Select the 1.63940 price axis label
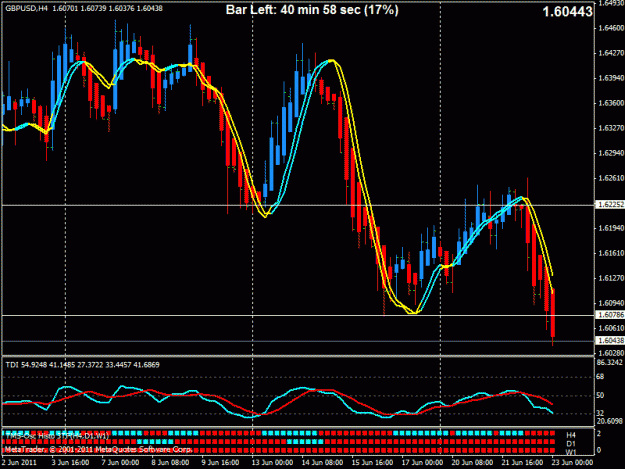Image resolution: width=625 pixels, height=469 pixels. click(x=611, y=78)
